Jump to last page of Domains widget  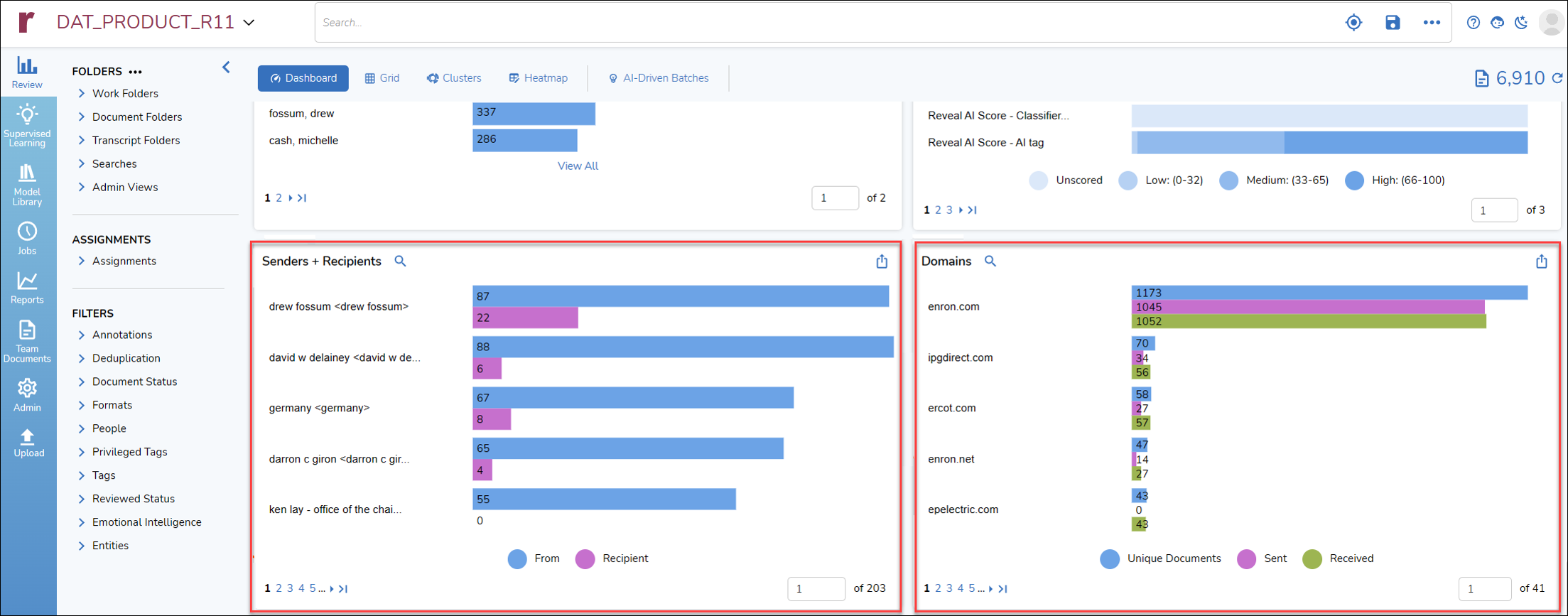1002,588
